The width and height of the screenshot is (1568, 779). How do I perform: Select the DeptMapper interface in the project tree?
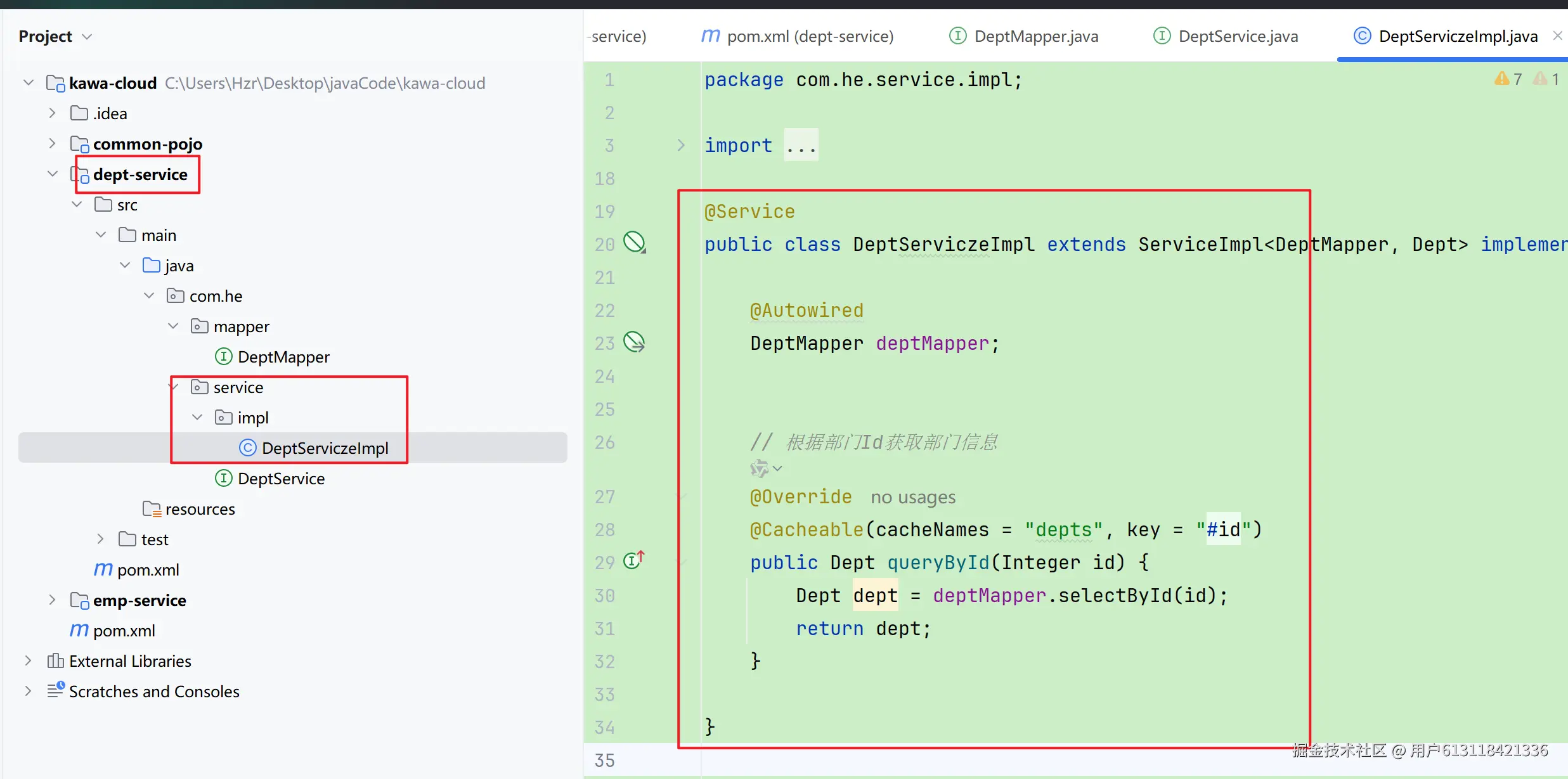[x=283, y=357]
